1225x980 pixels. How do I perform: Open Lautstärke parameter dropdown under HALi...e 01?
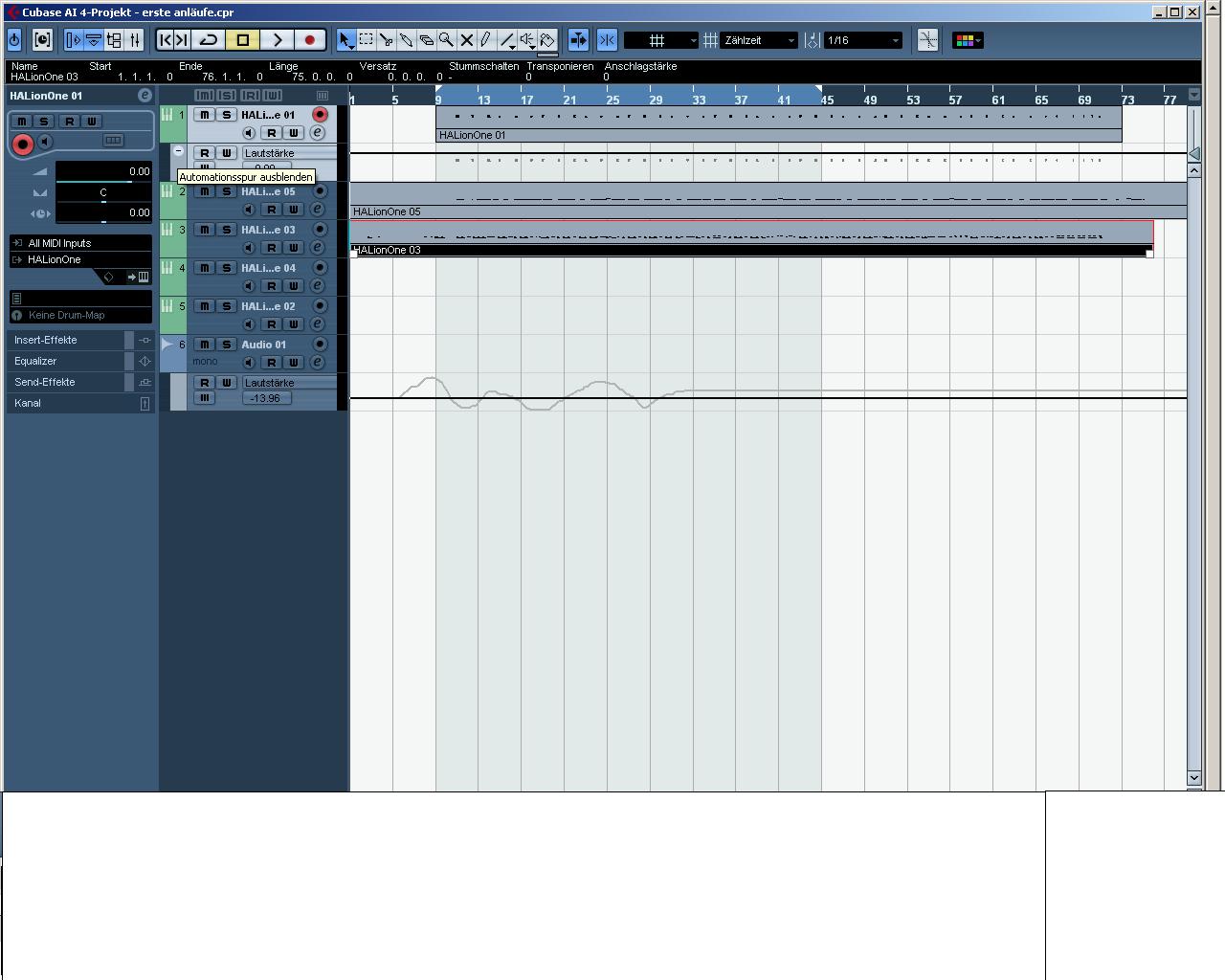click(290, 153)
